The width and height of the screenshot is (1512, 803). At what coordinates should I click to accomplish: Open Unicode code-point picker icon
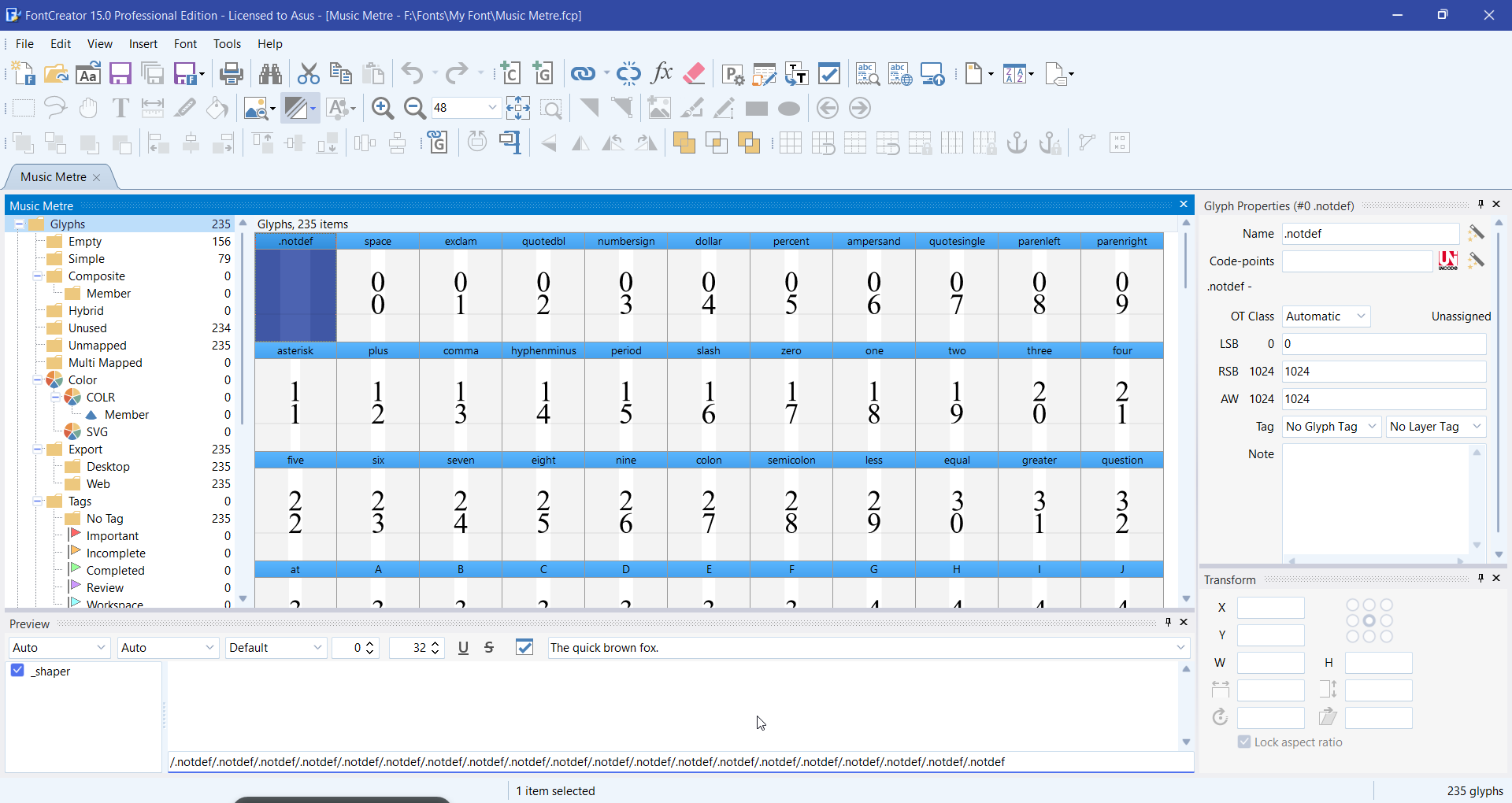pyautogui.click(x=1448, y=261)
